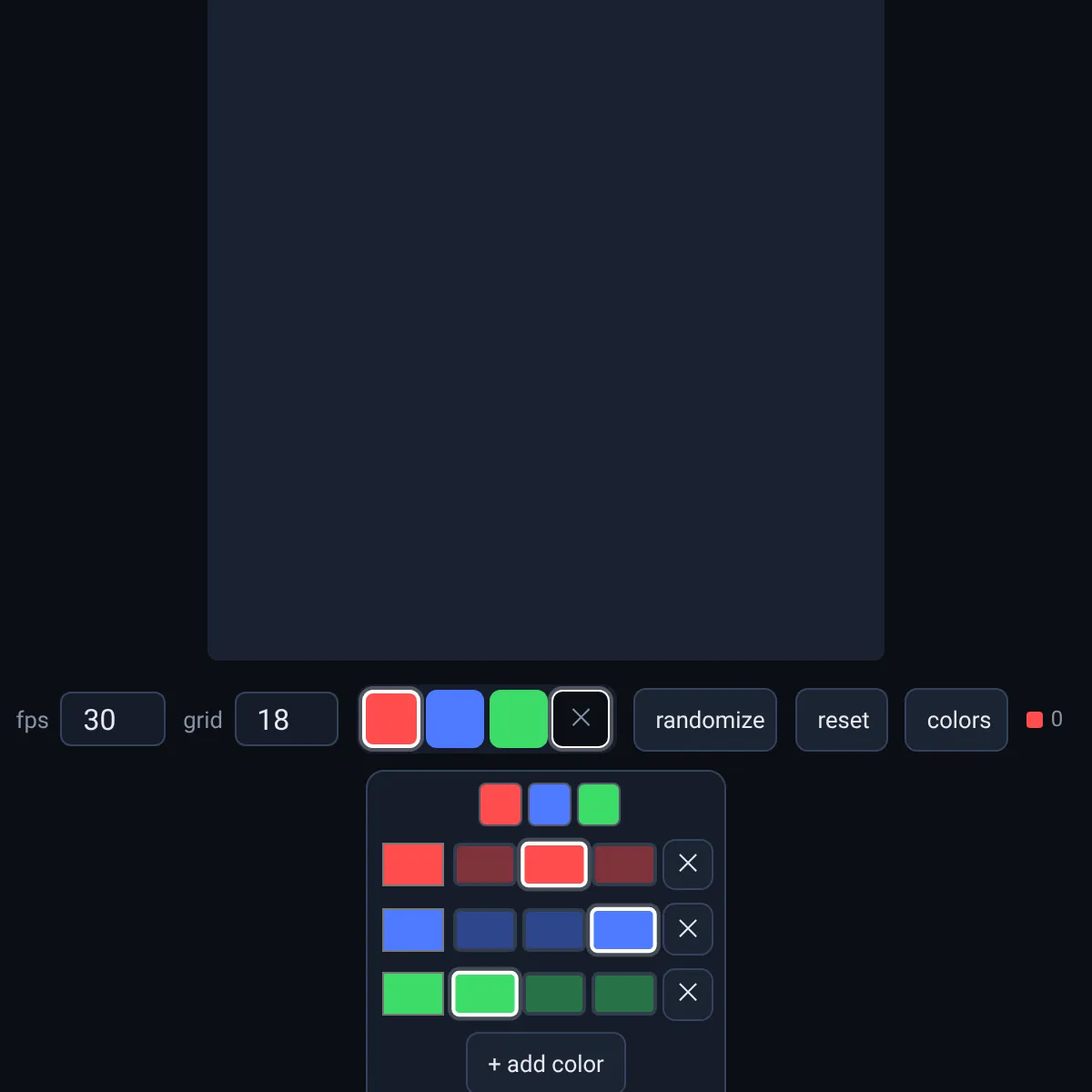Toggle first dim red cell in red row

tap(485, 864)
